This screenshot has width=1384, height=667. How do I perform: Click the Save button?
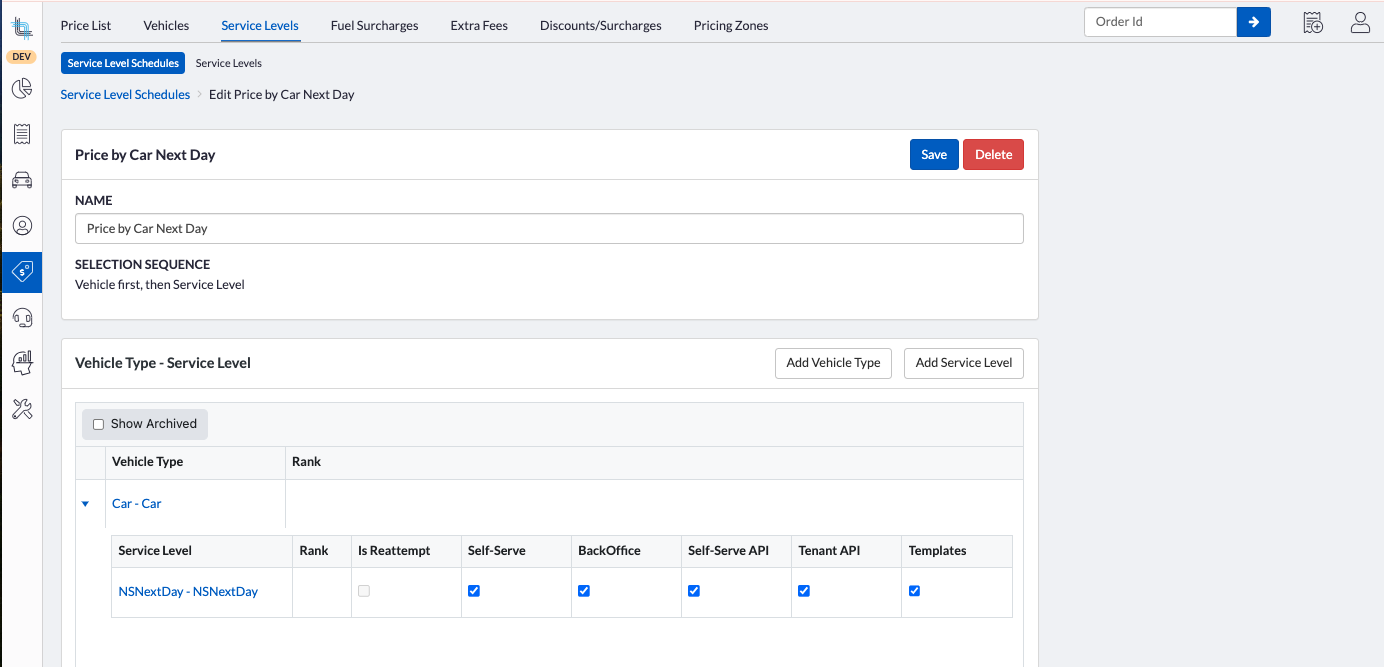tap(934, 154)
